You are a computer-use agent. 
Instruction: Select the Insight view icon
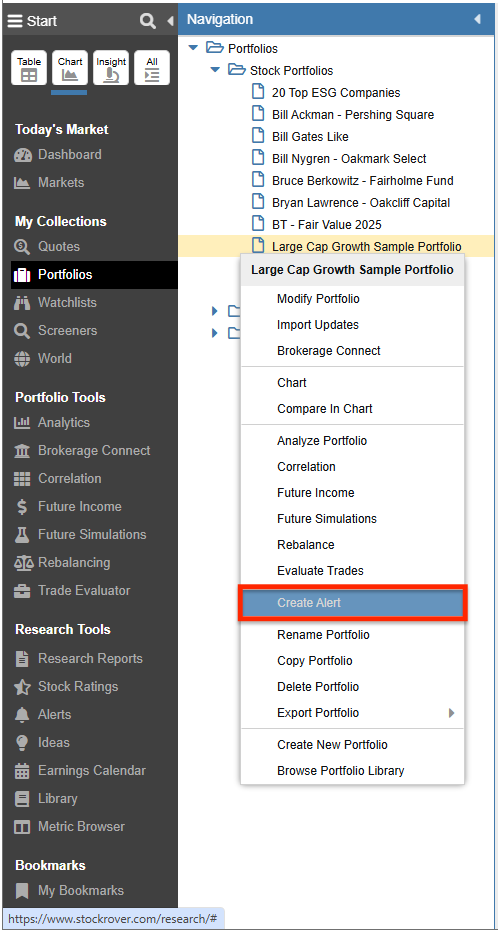pyautogui.click(x=111, y=68)
